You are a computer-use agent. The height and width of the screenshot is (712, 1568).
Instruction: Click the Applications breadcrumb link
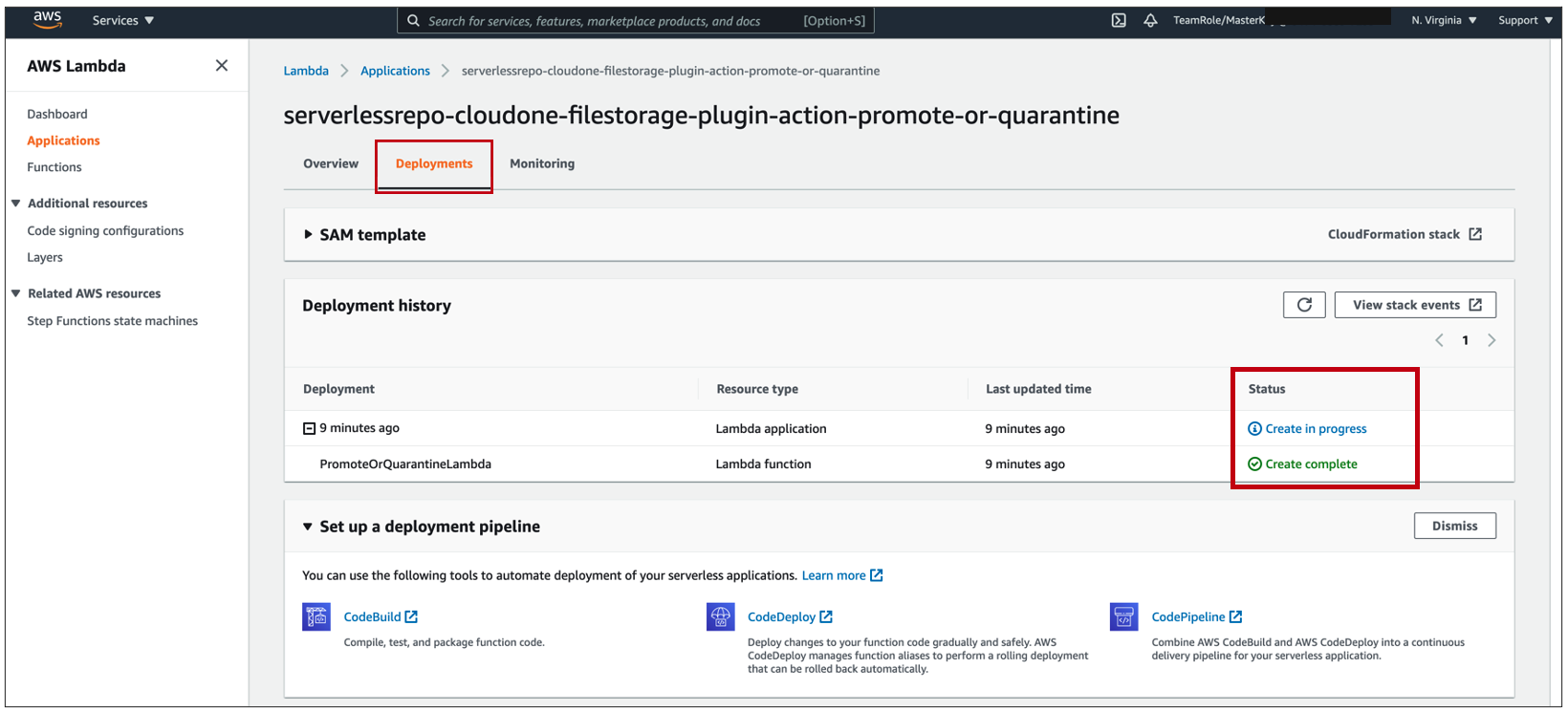(395, 71)
